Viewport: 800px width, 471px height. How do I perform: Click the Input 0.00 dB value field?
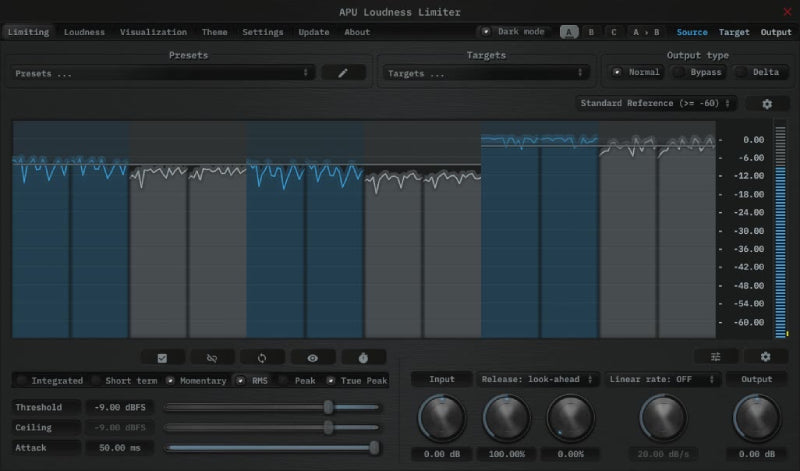pyautogui.click(x=442, y=454)
